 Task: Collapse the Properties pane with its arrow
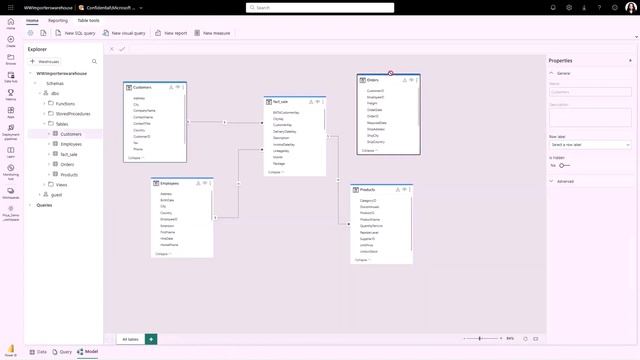point(630,60)
